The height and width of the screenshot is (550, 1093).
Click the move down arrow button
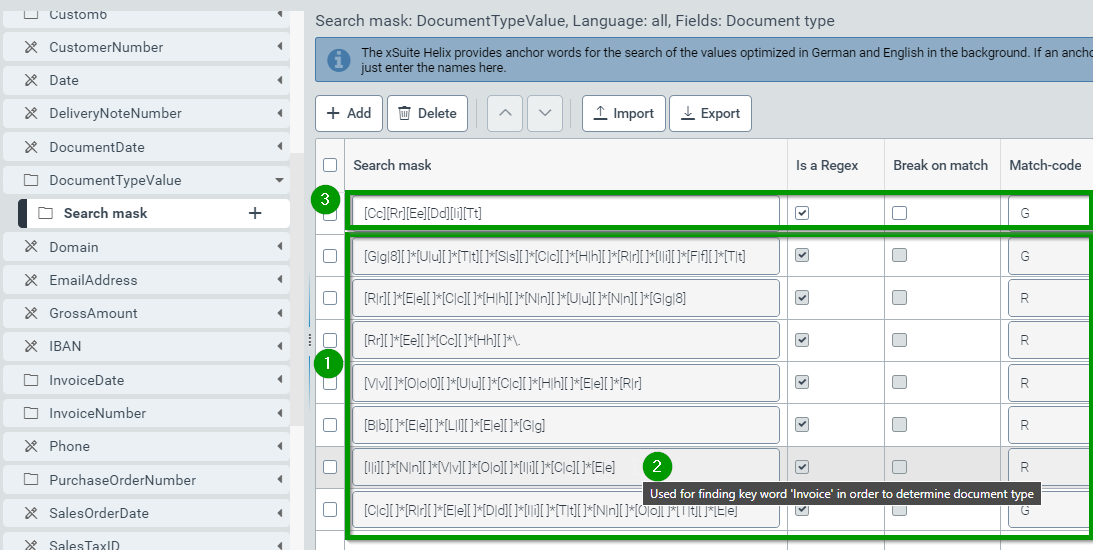(x=545, y=113)
